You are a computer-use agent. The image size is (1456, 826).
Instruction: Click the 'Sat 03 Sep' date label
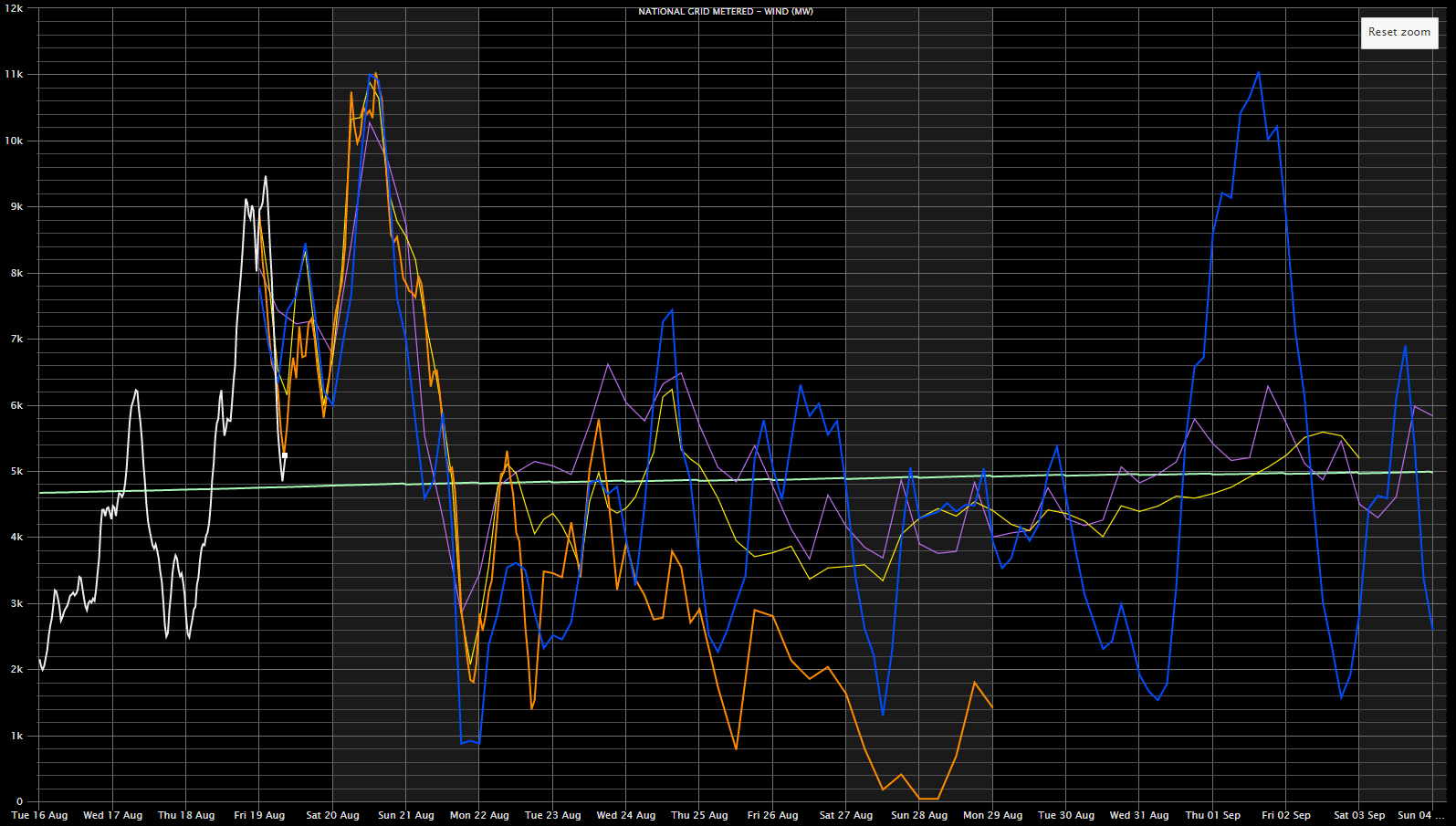coord(1359,815)
